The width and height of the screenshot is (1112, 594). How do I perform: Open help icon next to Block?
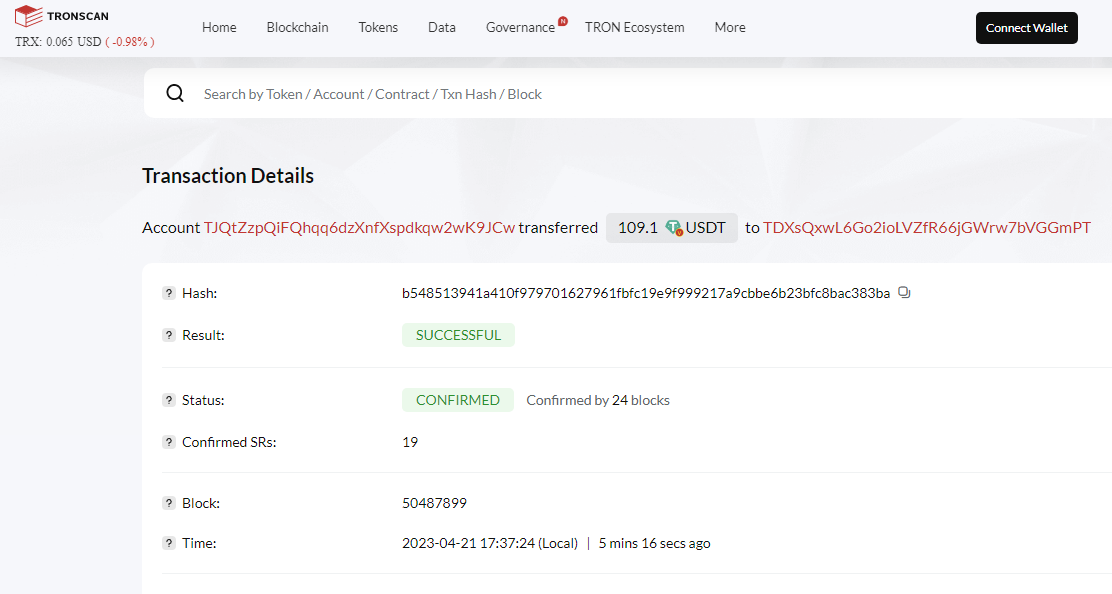click(x=169, y=503)
